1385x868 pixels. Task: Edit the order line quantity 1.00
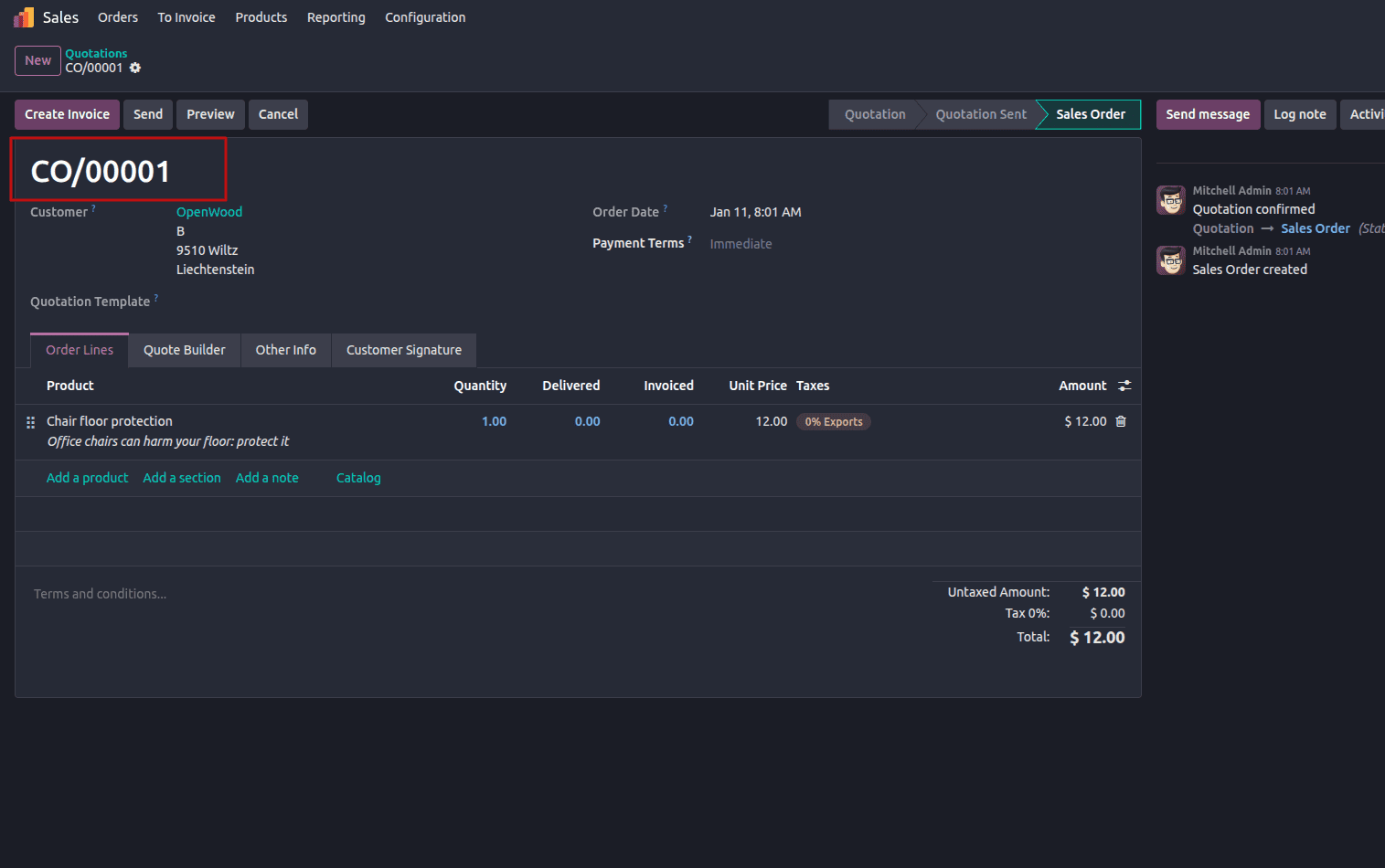pyautogui.click(x=494, y=421)
